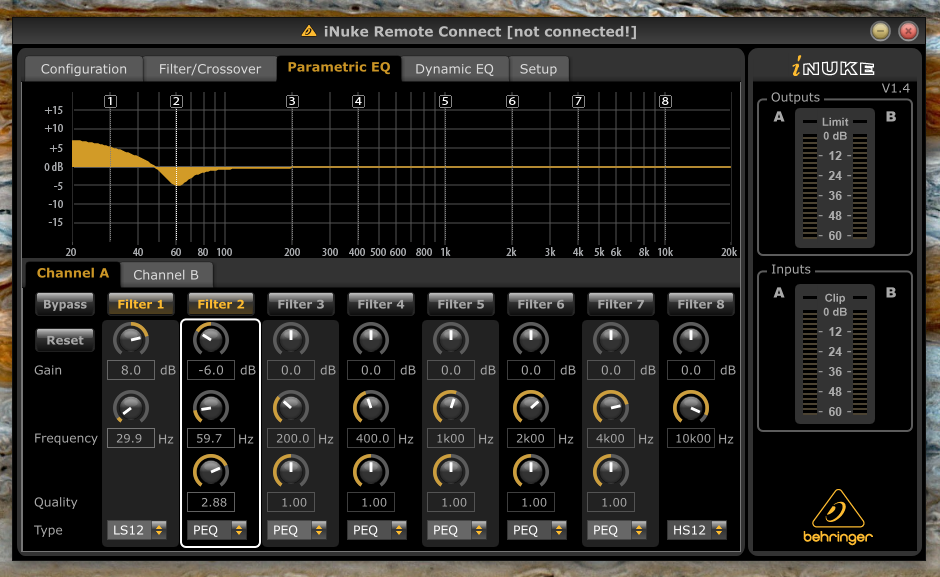The height and width of the screenshot is (577, 940).
Task: Select band marker 7 on EQ graph
Action: point(578,101)
